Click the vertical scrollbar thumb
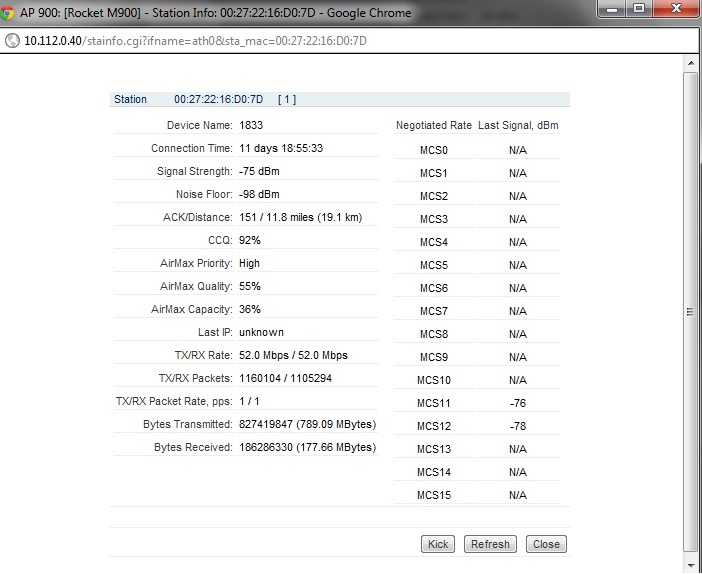This screenshot has height=574, width=702. (x=690, y=312)
